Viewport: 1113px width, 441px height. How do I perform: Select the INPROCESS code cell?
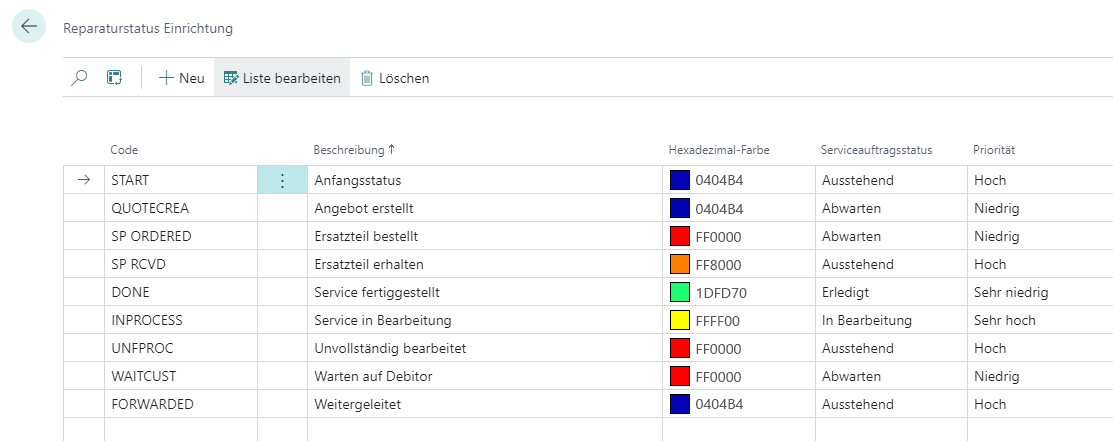tap(181, 320)
